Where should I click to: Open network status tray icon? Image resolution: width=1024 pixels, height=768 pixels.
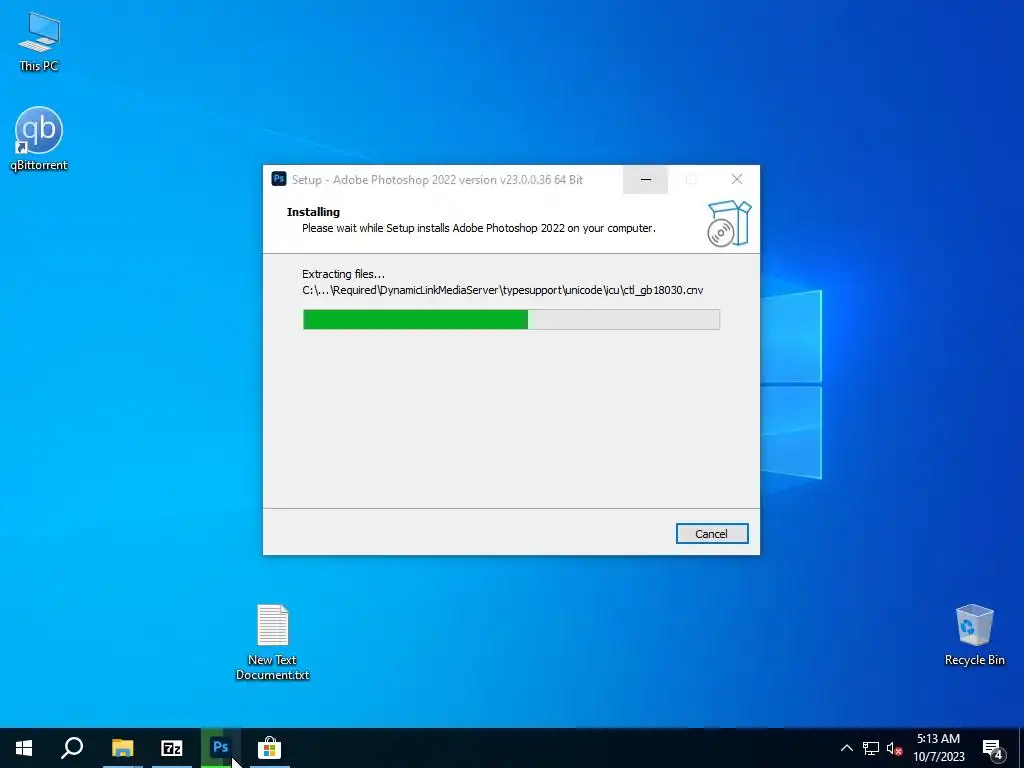(x=871, y=748)
